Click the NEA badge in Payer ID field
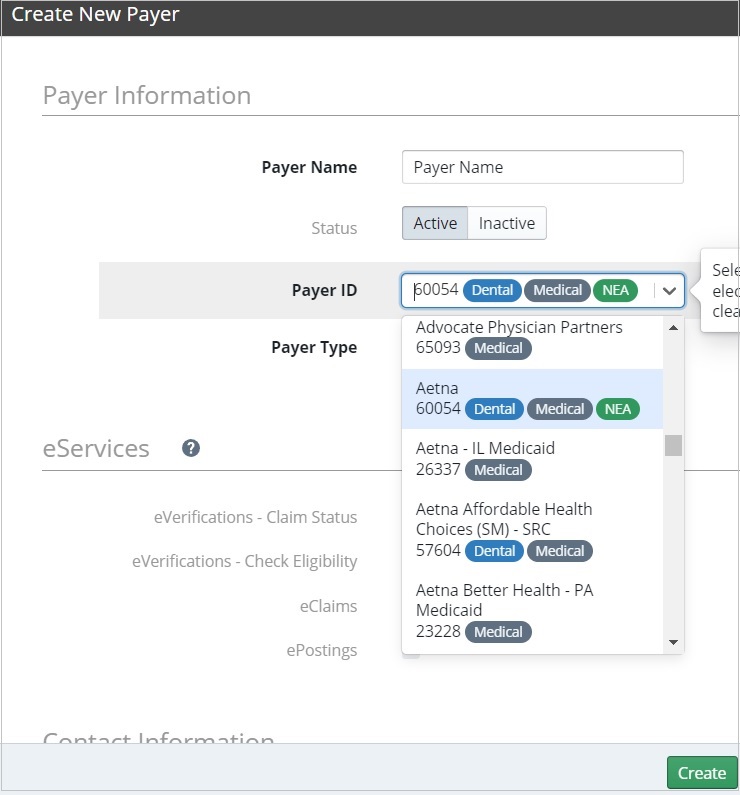This screenshot has width=740, height=795. 615,290
